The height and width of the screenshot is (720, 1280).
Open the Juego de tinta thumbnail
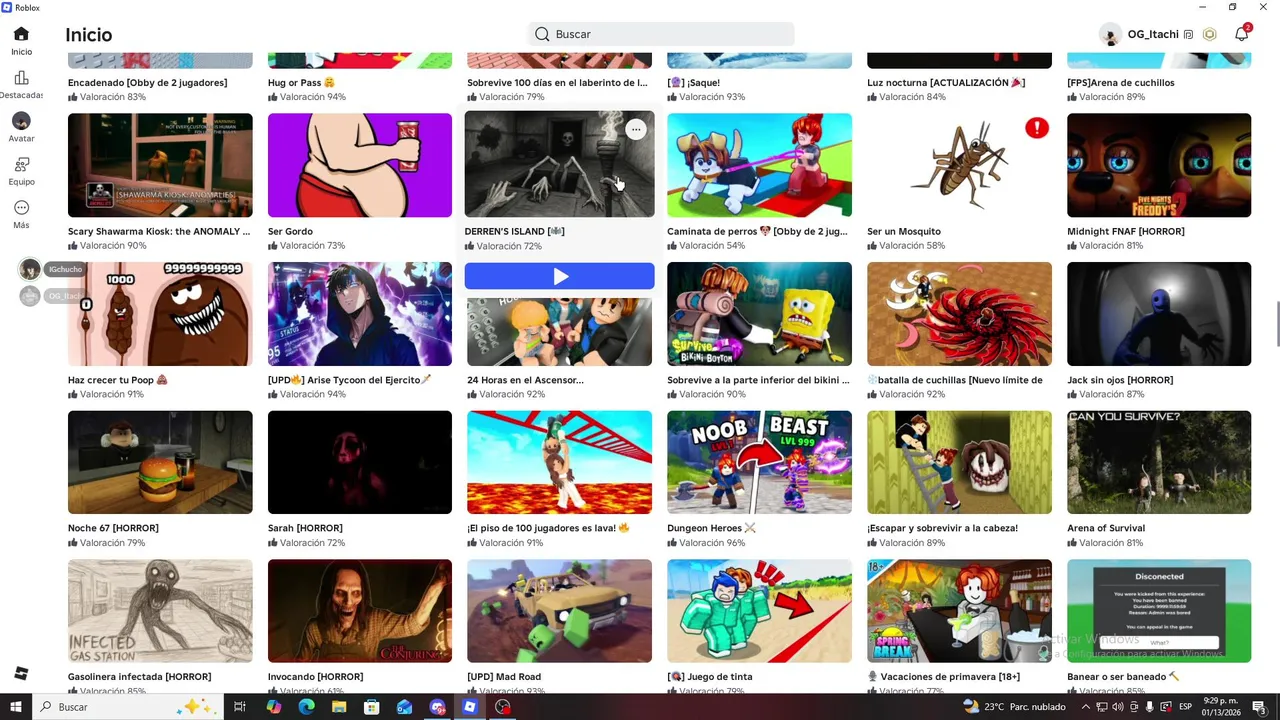coord(760,611)
